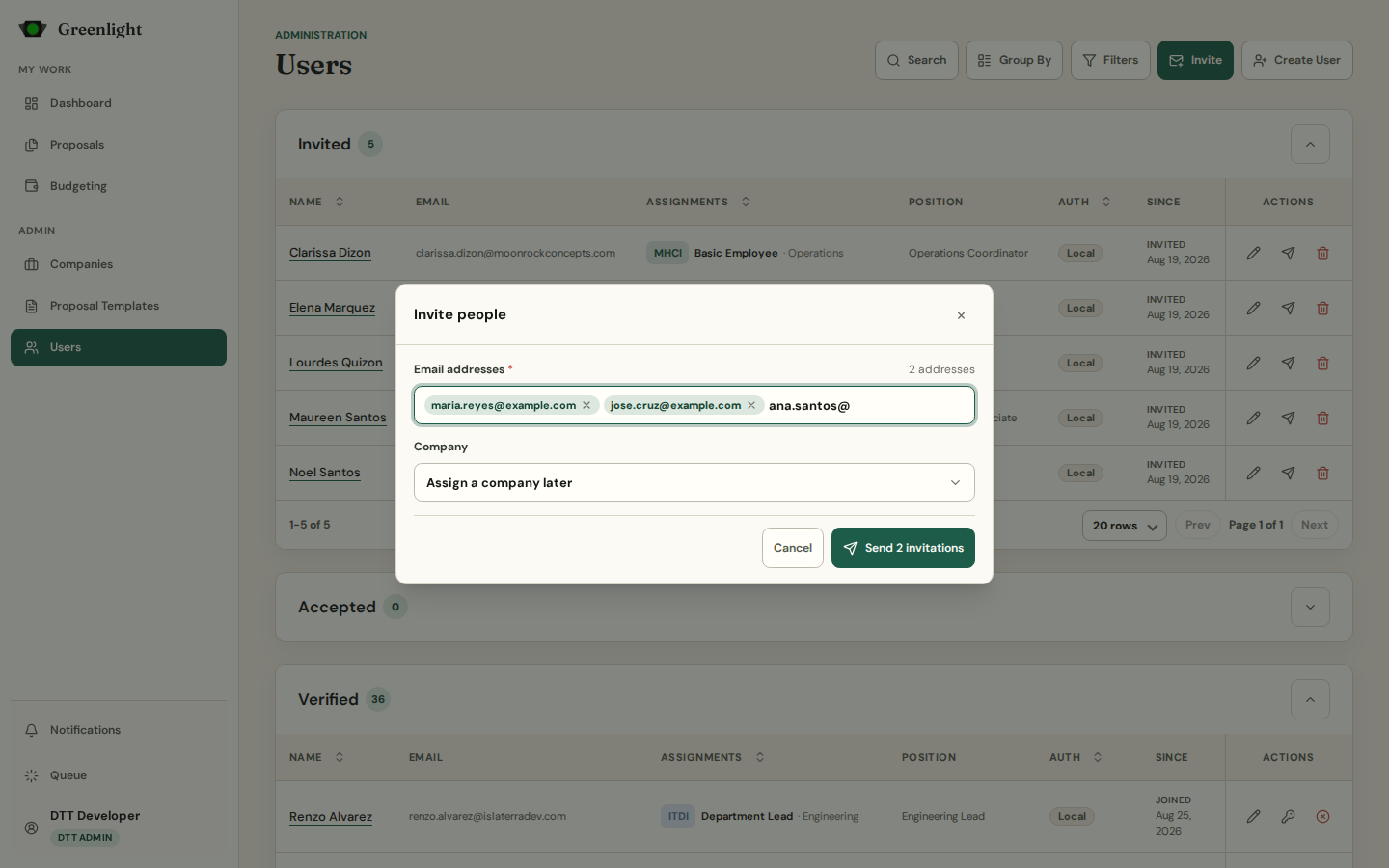
Task: Cancel the invite dialog
Action: coord(793,548)
